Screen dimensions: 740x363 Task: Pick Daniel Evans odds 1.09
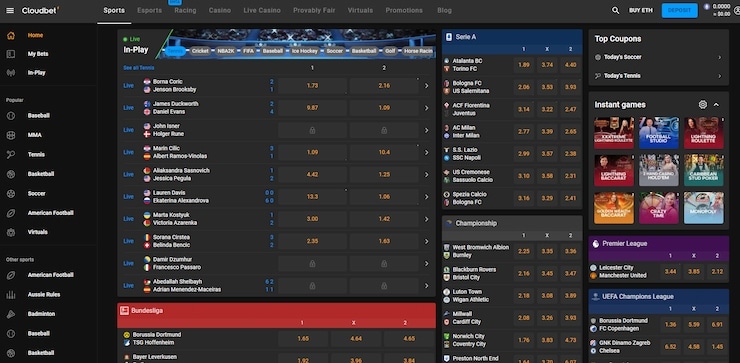point(384,108)
